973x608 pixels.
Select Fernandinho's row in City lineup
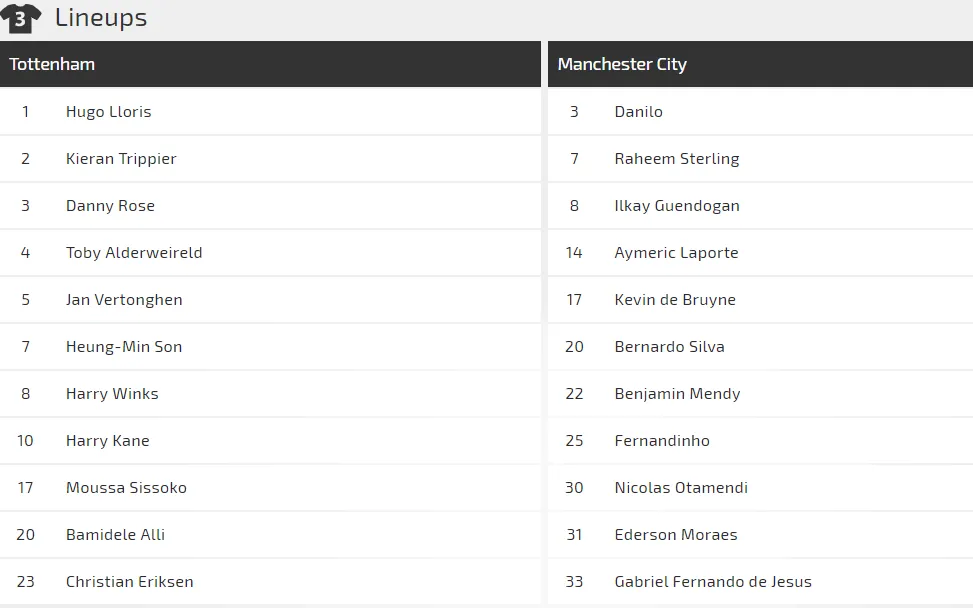point(661,440)
